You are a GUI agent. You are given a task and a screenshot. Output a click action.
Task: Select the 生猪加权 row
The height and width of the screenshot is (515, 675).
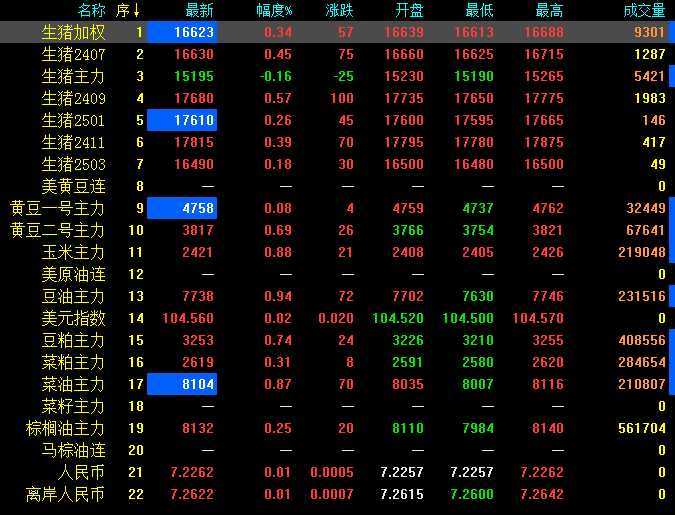(338, 32)
